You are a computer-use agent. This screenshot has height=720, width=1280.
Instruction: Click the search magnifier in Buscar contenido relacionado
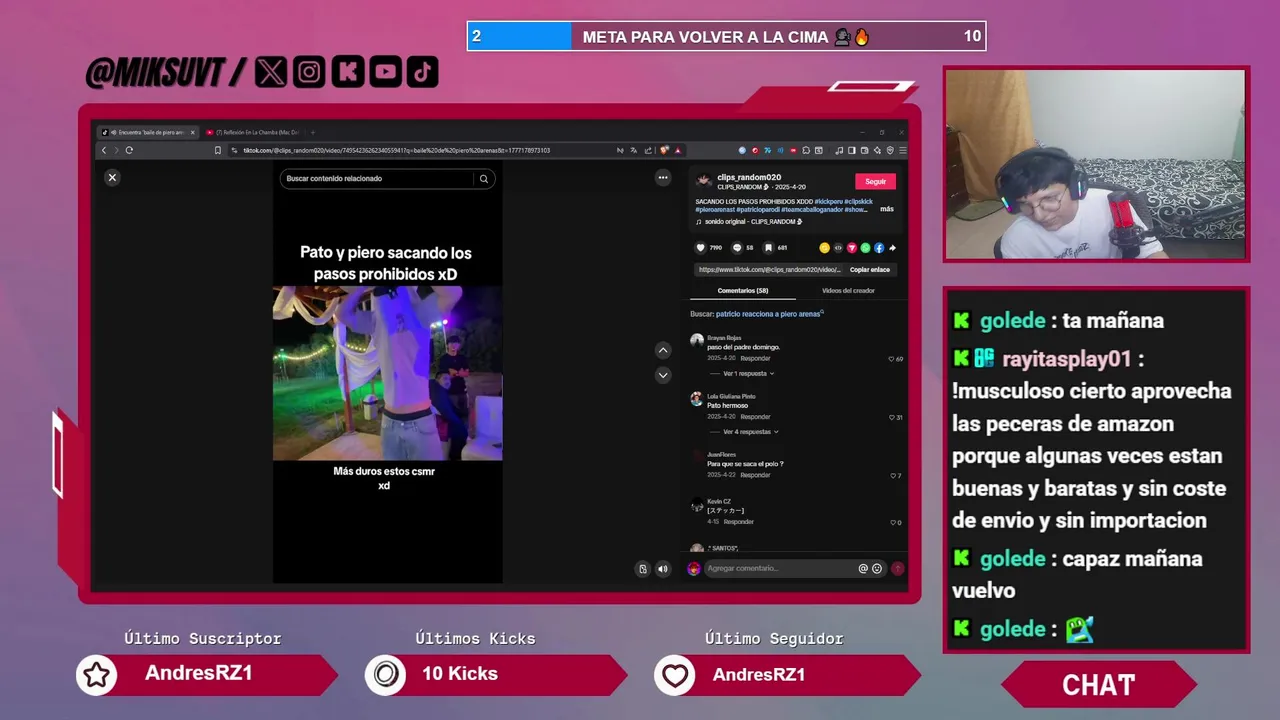coord(483,179)
